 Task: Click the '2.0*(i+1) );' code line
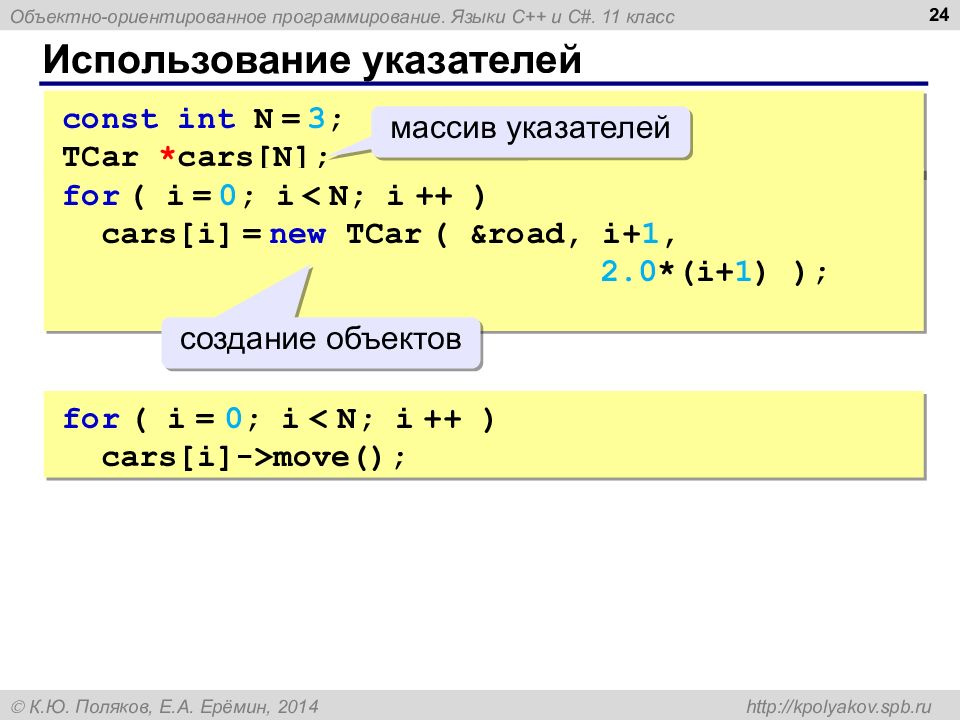coord(714,272)
